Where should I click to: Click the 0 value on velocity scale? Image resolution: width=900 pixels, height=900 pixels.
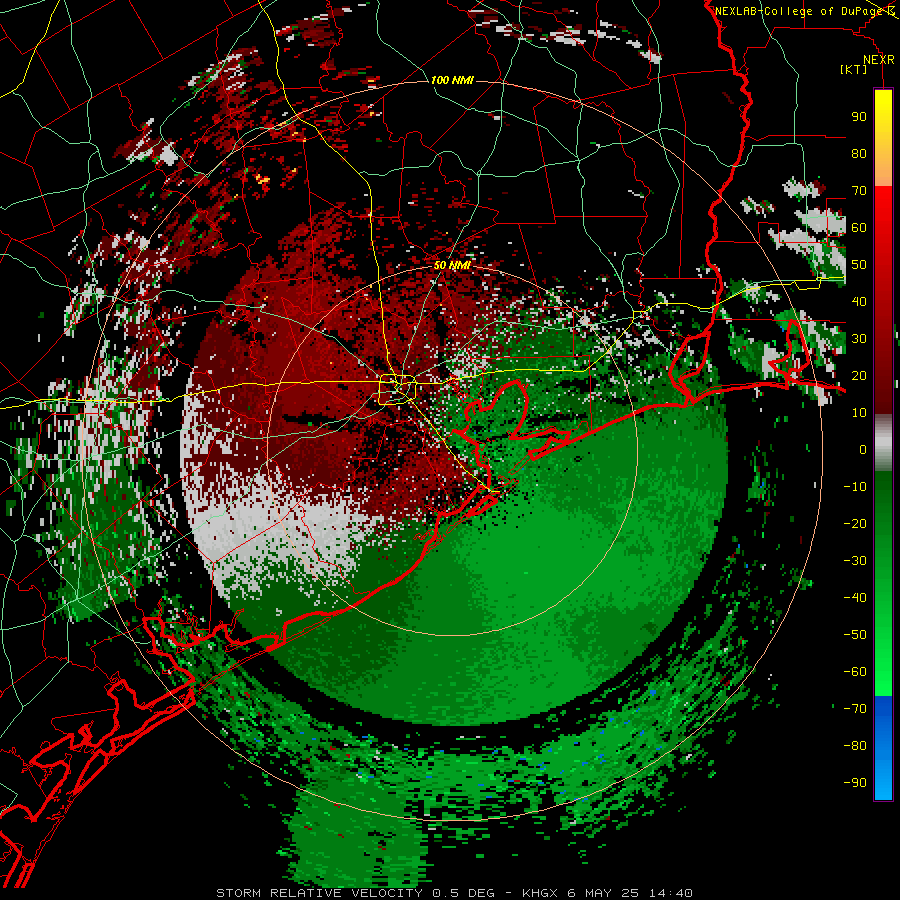(x=863, y=449)
